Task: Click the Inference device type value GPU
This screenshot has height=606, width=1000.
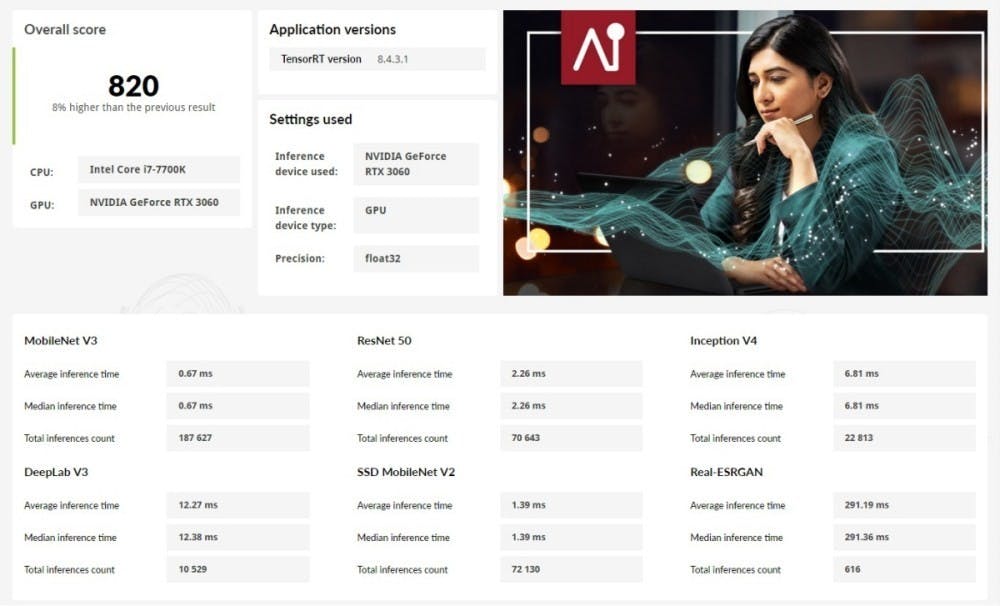Action: 416,215
